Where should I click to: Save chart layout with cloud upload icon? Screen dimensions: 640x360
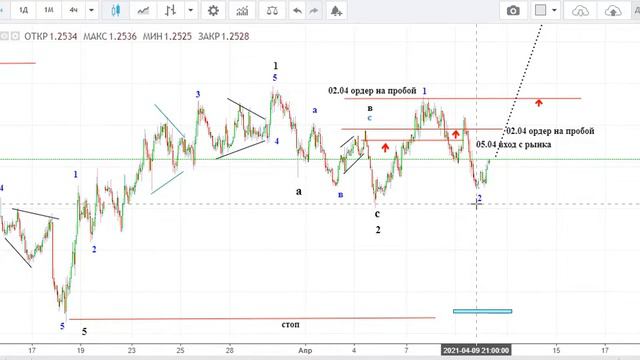[x=613, y=11]
